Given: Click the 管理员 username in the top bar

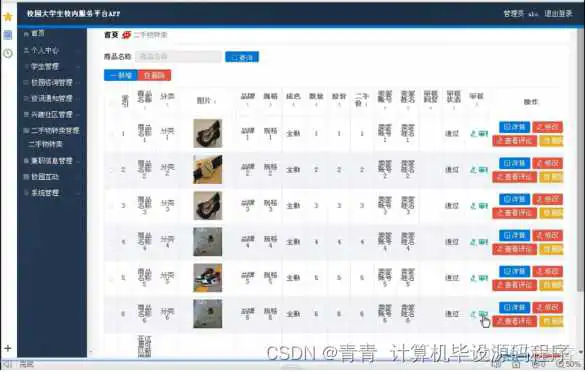Looking at the screenshot, I should click(x=520, y=13).
